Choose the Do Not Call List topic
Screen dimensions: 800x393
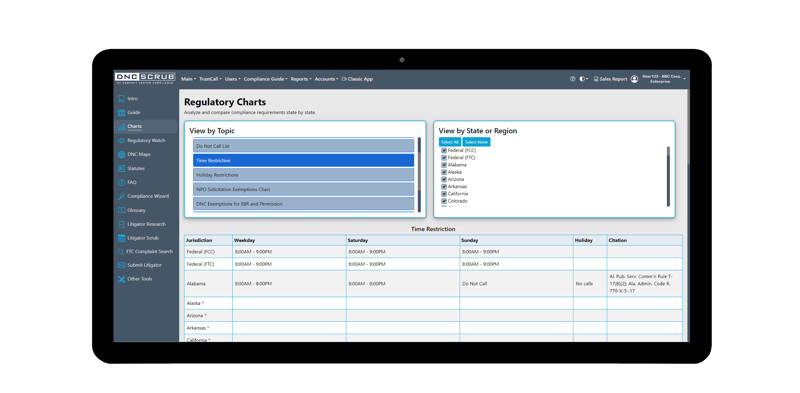[304, 146]
